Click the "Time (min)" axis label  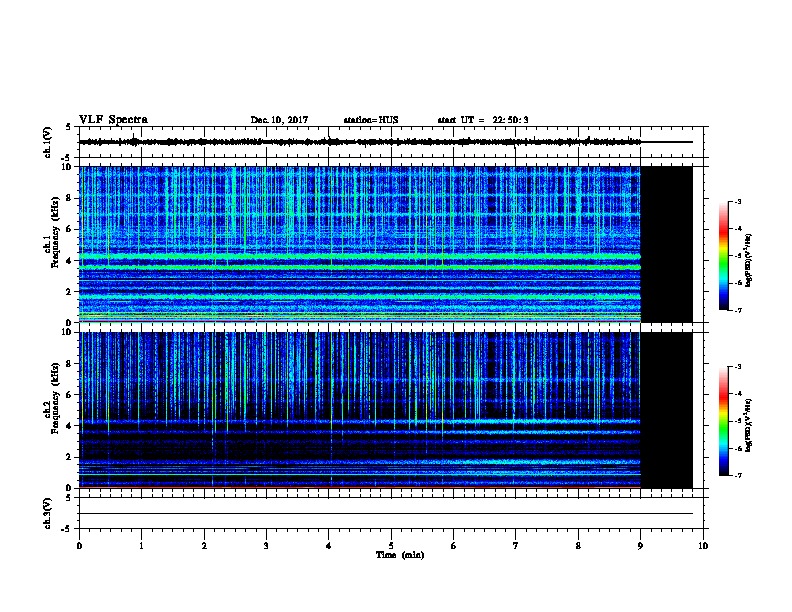(400, 555)
